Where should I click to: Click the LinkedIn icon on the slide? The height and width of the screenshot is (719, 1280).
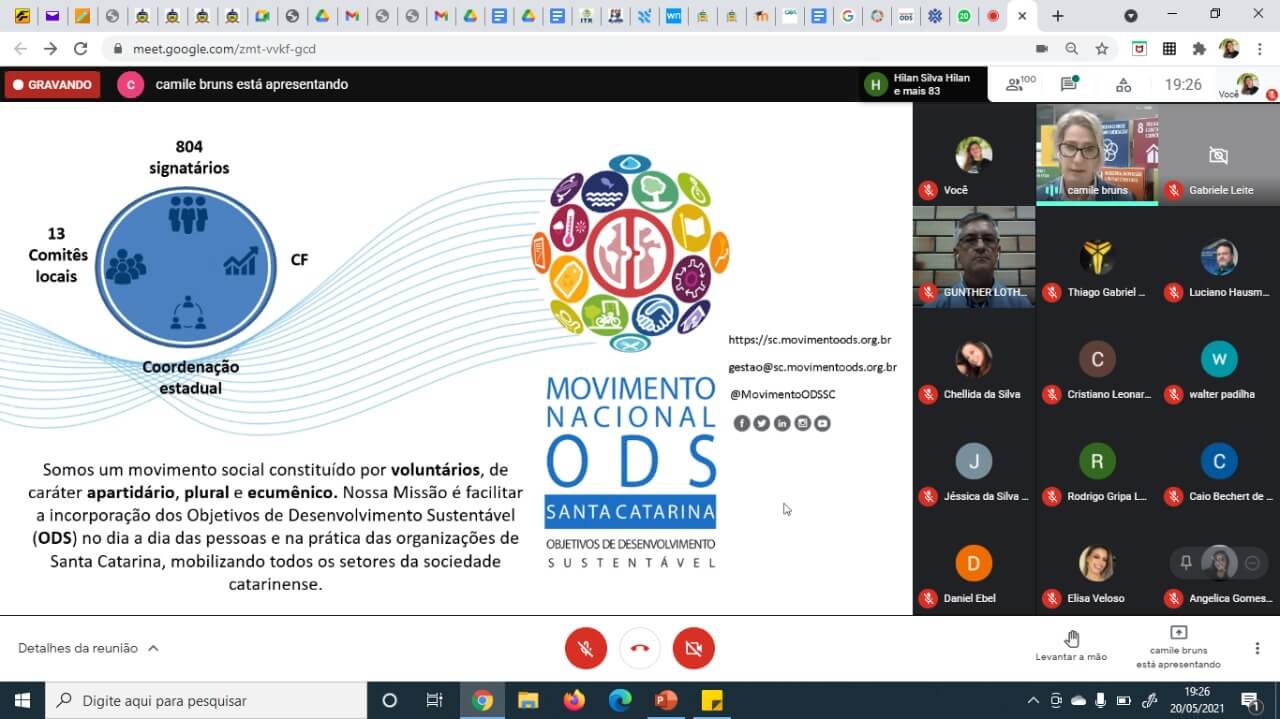tap(782, 423)
